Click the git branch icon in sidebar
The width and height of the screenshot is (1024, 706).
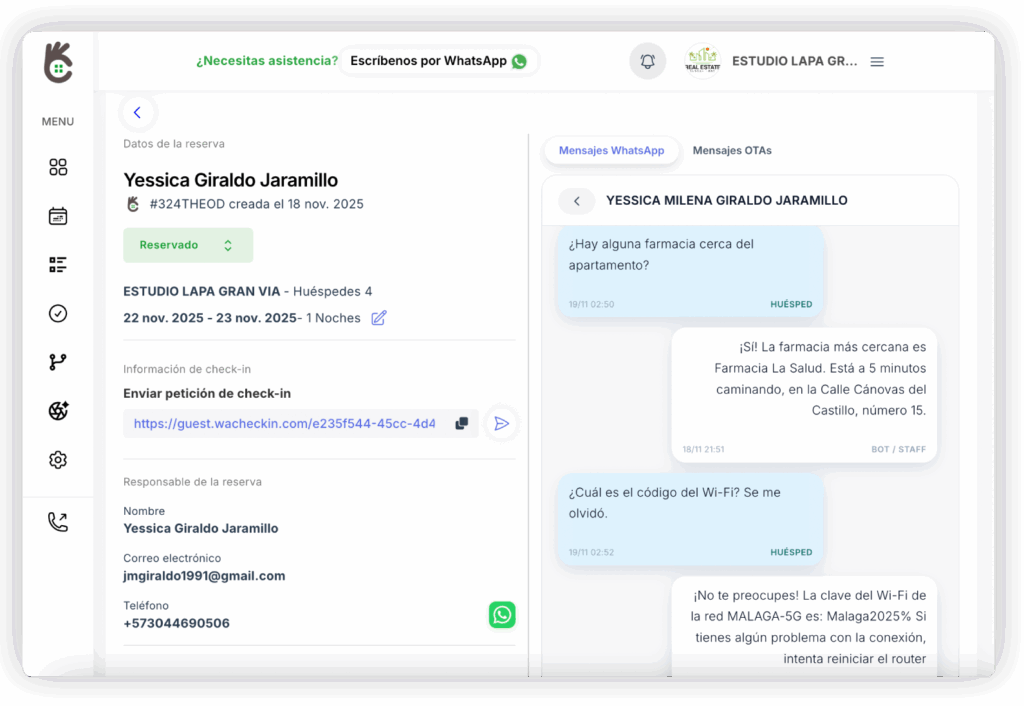58,362
